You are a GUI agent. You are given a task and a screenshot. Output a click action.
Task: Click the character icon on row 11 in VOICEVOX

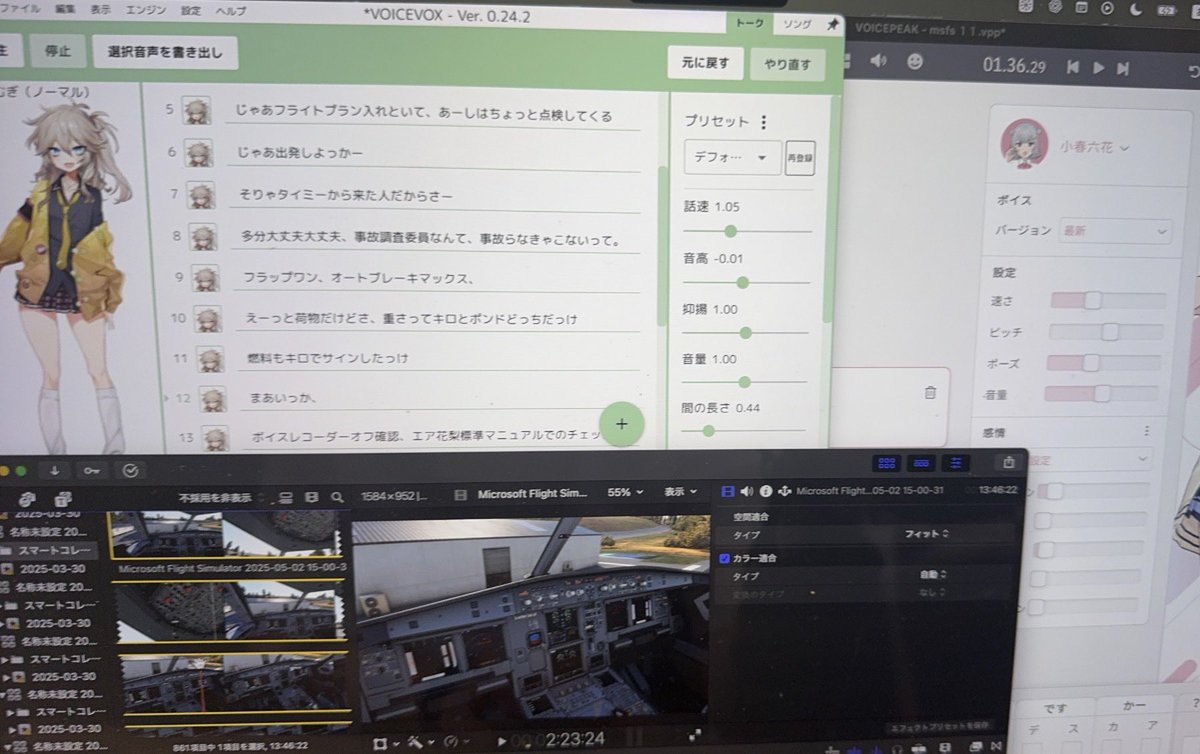tap(209, 359)
